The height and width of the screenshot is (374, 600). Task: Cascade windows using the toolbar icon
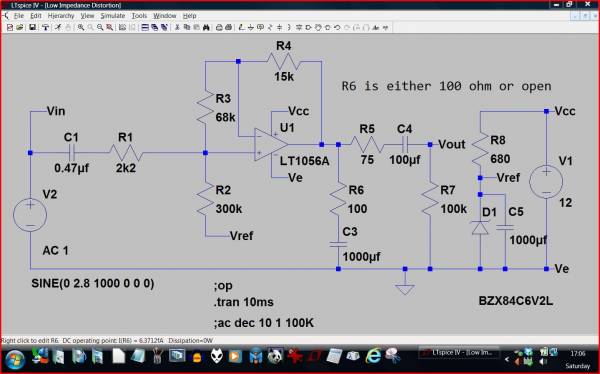[x=155, y=28]
